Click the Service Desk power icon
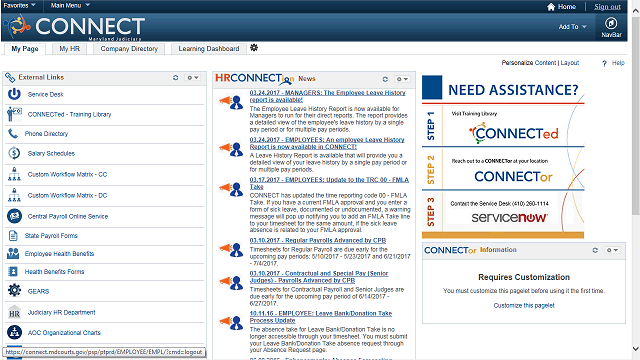Image resolution: width=640 pixels, height=360 pixels. point(14,94)
